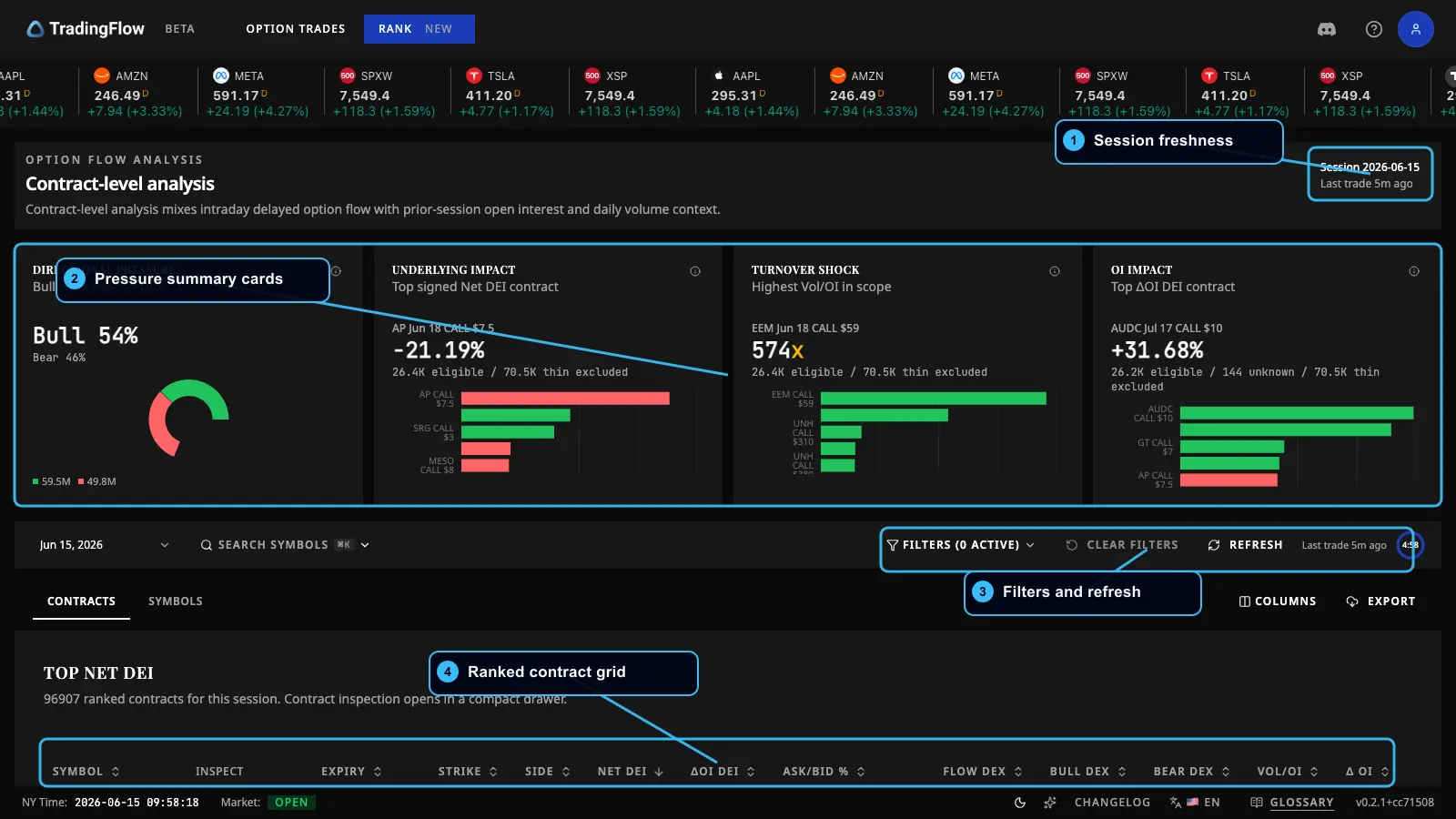Screen dimensions: 1456x819
Task: Sort by ASK/BID % column arrows
Action: point(861,772)
